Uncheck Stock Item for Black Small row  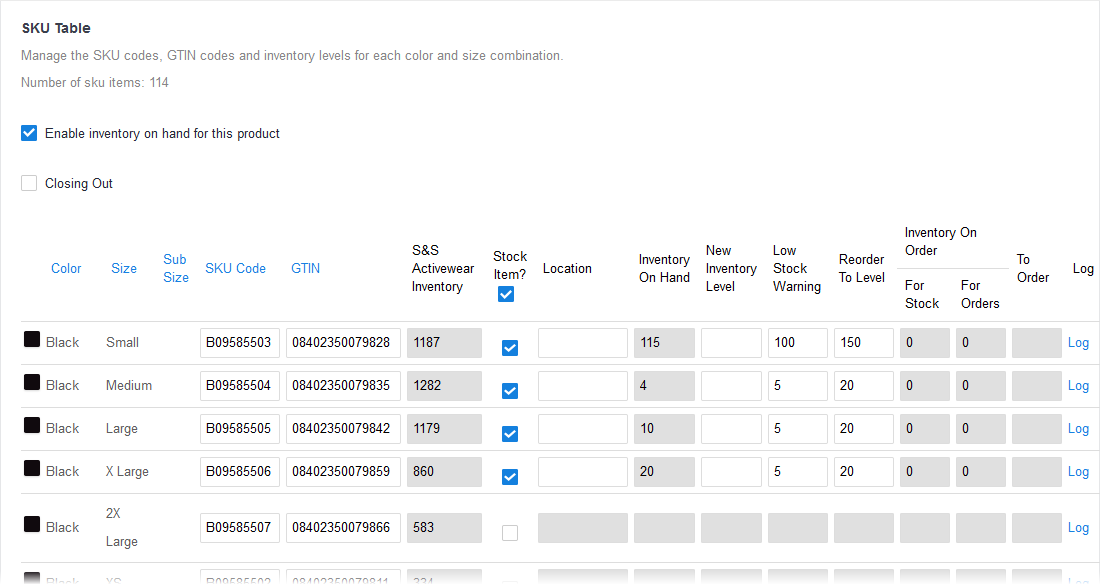[510, 347]
